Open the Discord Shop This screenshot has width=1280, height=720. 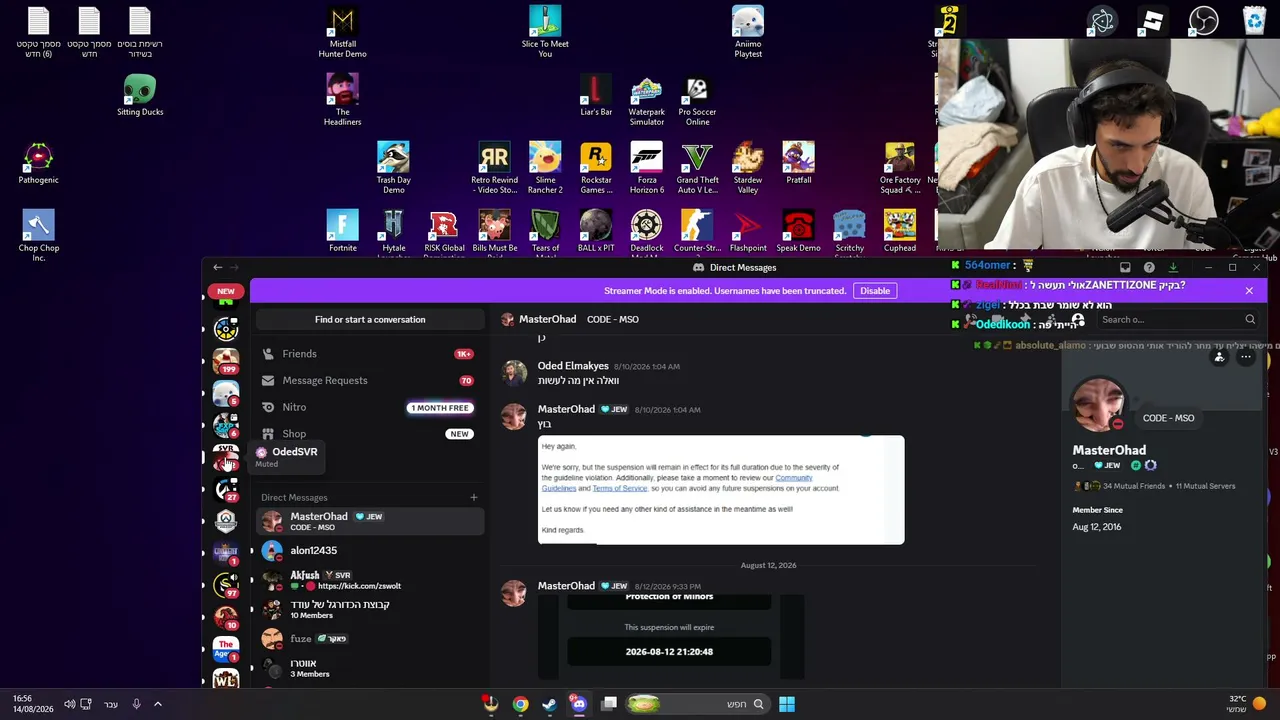click(x=370, y=434)
